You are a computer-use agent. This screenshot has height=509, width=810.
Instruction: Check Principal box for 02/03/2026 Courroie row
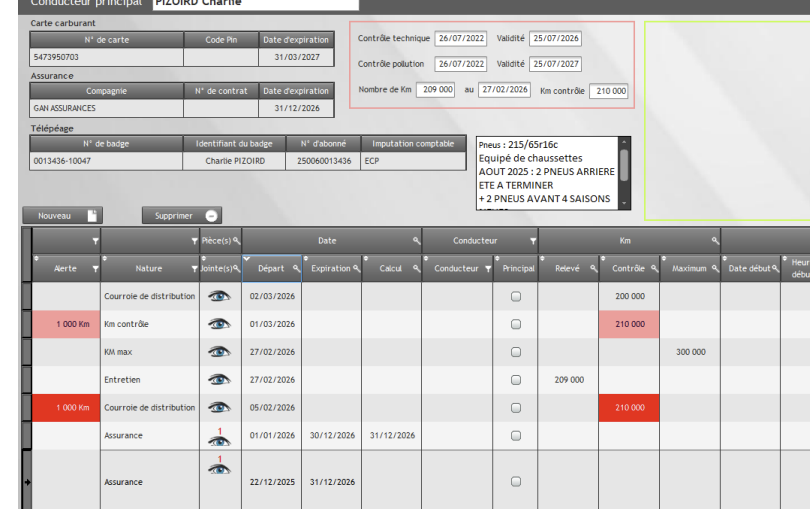pyautogui.click(x=516, y=296)
